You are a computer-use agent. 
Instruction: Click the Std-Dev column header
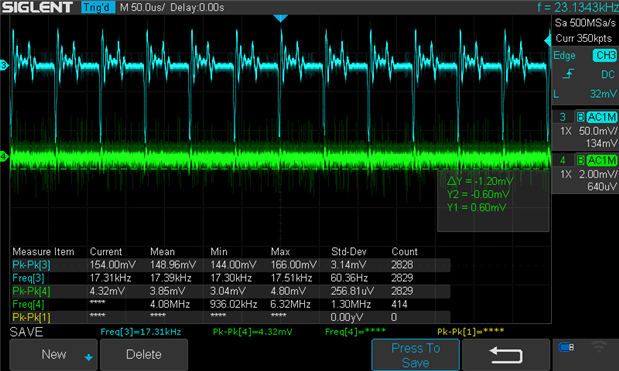tap(349, 252)
